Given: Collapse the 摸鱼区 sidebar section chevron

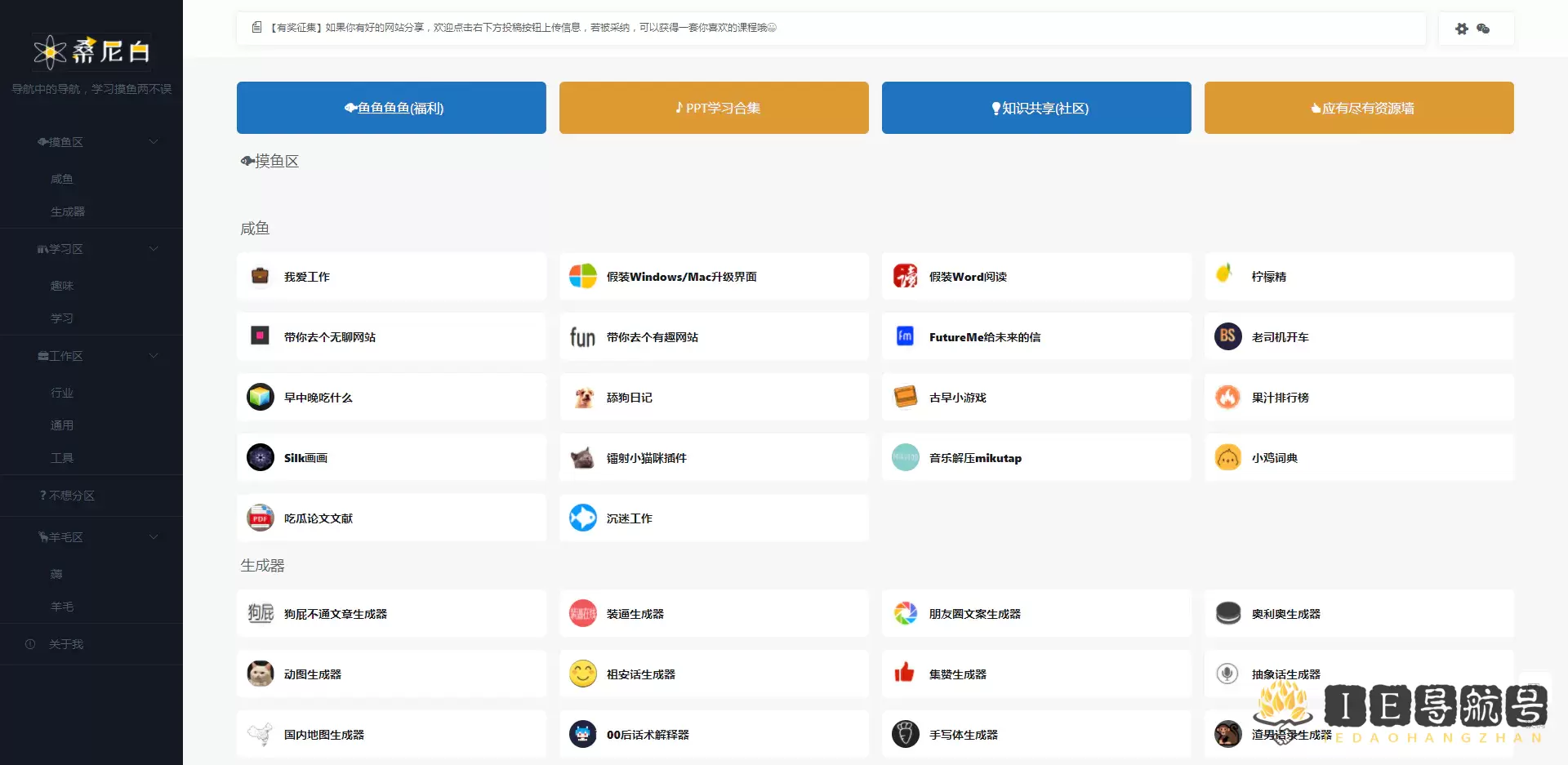Looking at the screenshot, I should point(154,142).
